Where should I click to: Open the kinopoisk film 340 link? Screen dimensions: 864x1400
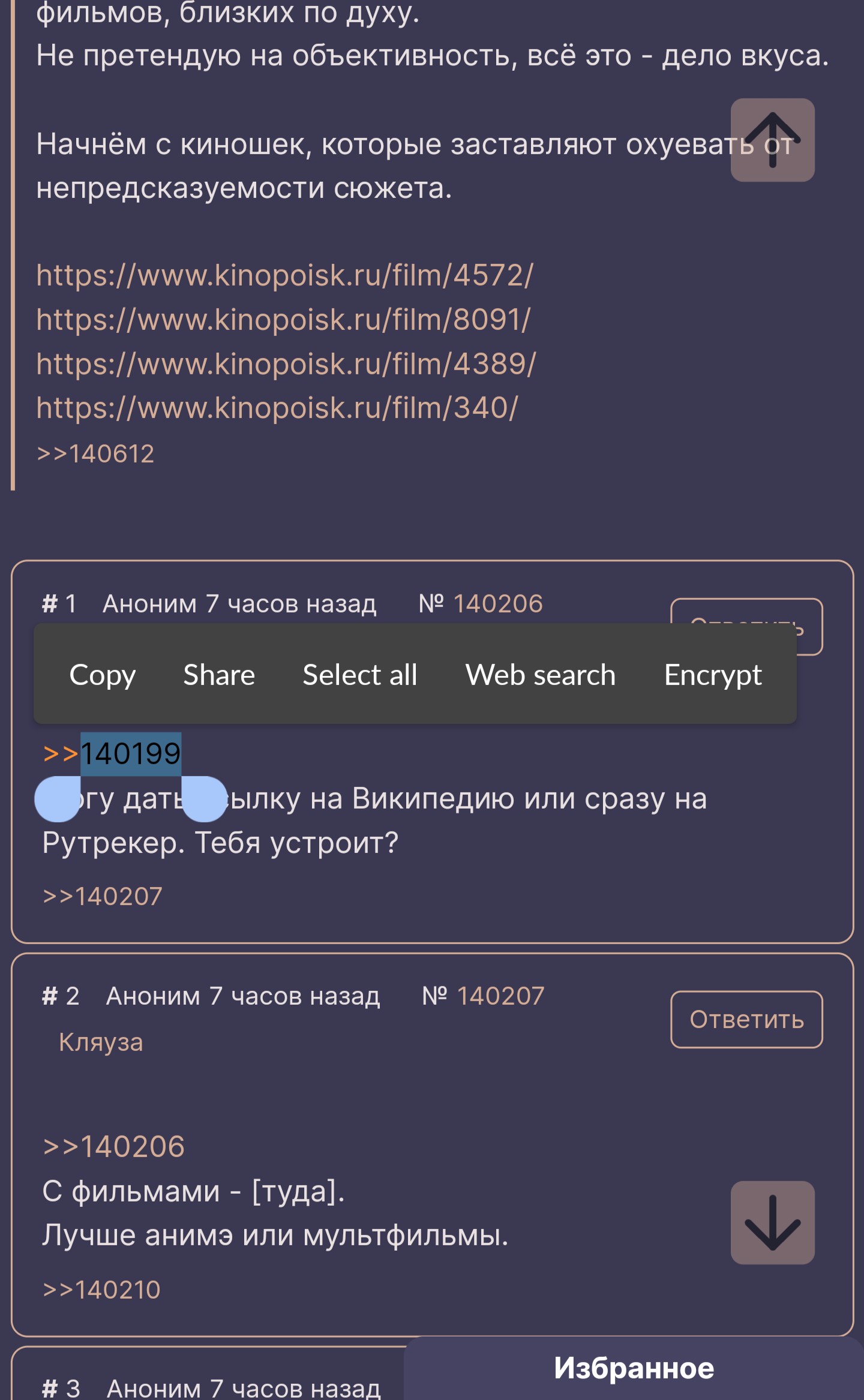pyautogui.click(x=277, y=407)
